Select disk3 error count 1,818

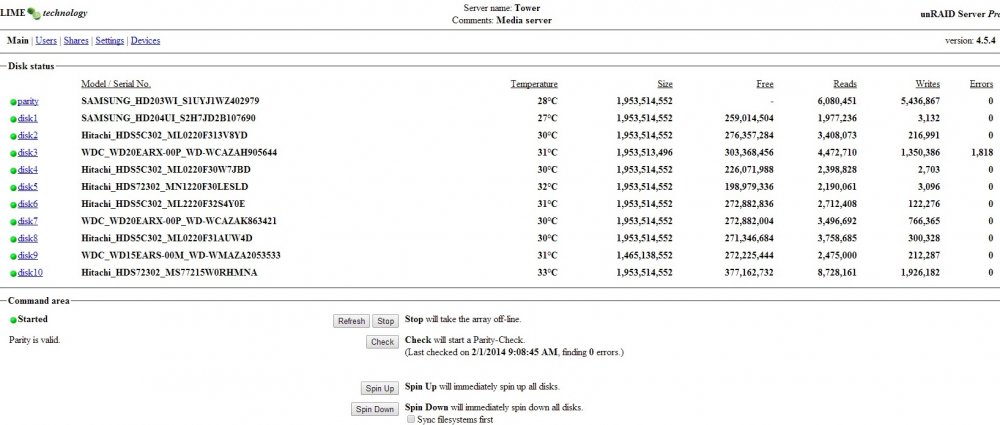pyautogui.click(x=982, y=153)
